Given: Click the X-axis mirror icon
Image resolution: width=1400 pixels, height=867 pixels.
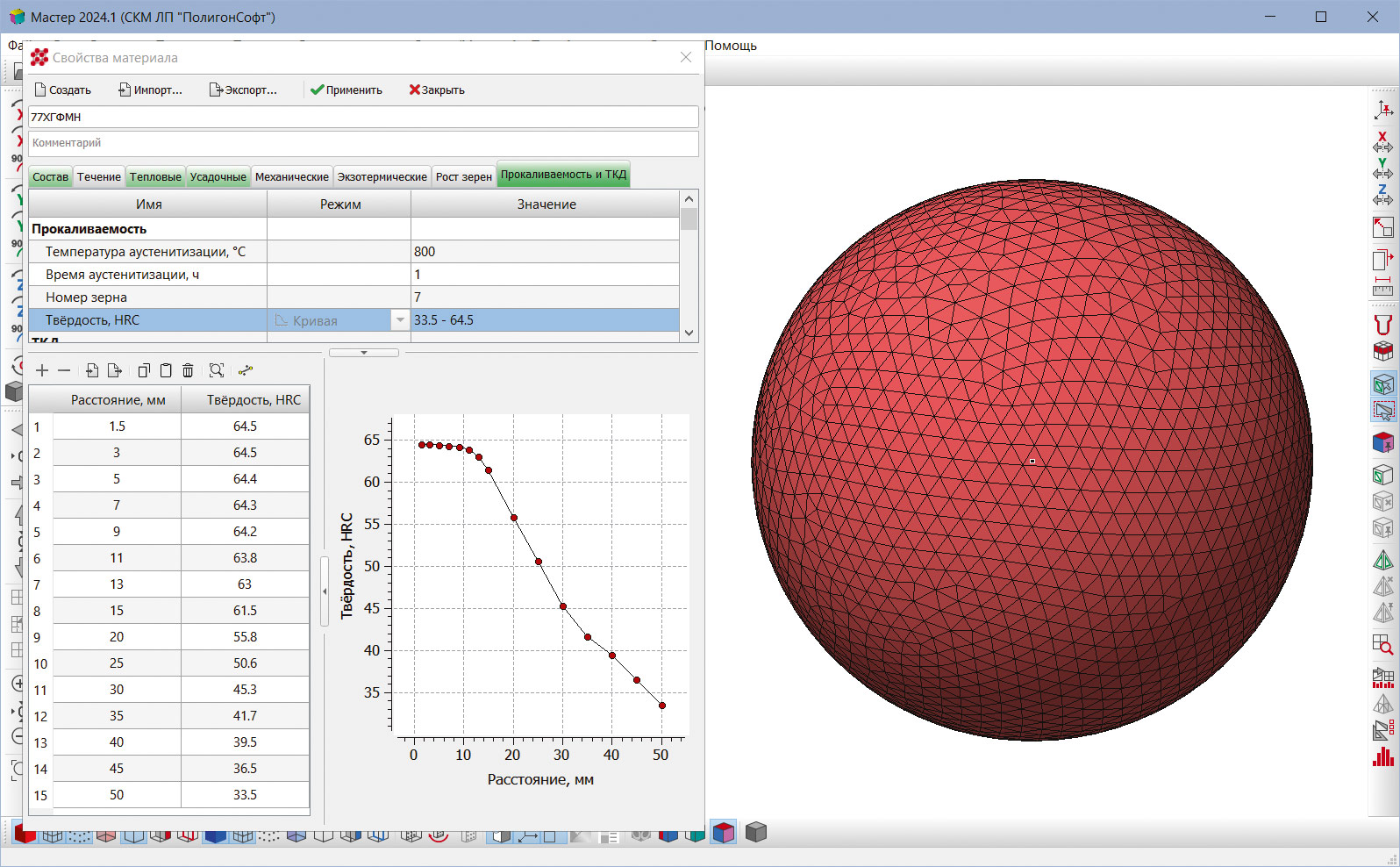Looking at the screenshot, I should click(x=1382, y=142).
